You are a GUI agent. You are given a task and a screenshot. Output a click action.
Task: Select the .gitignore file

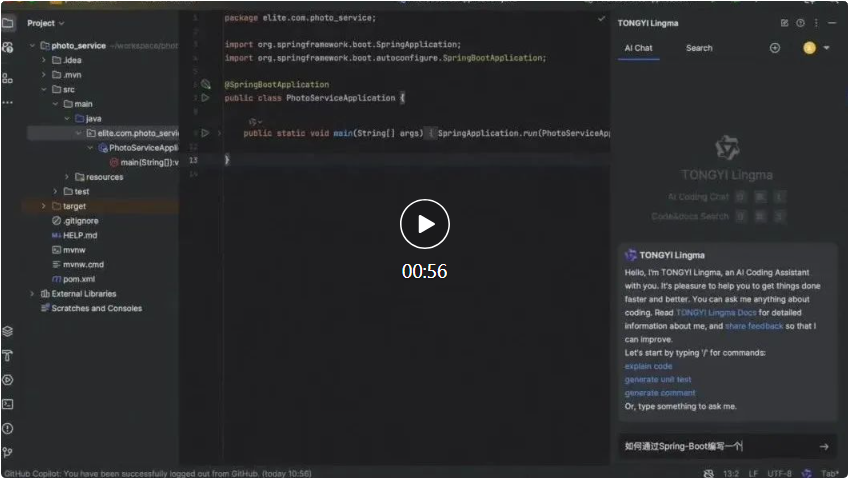(75, 221)
